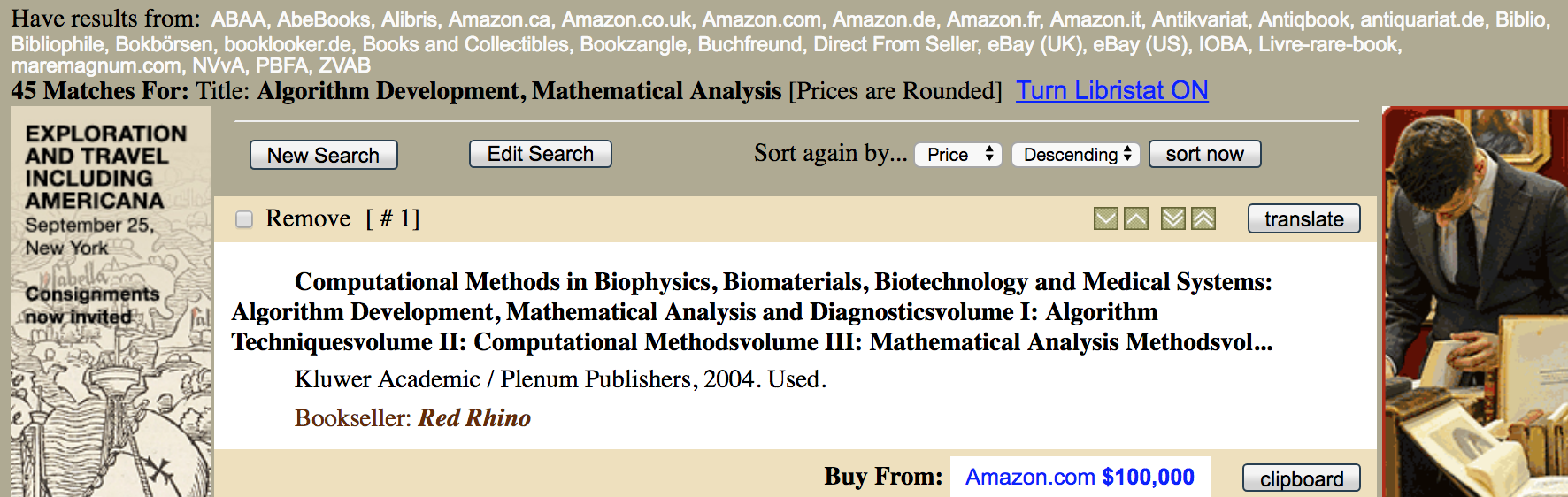
Task: Click the man reading book advertisement image
Action: click(1474, 301)
